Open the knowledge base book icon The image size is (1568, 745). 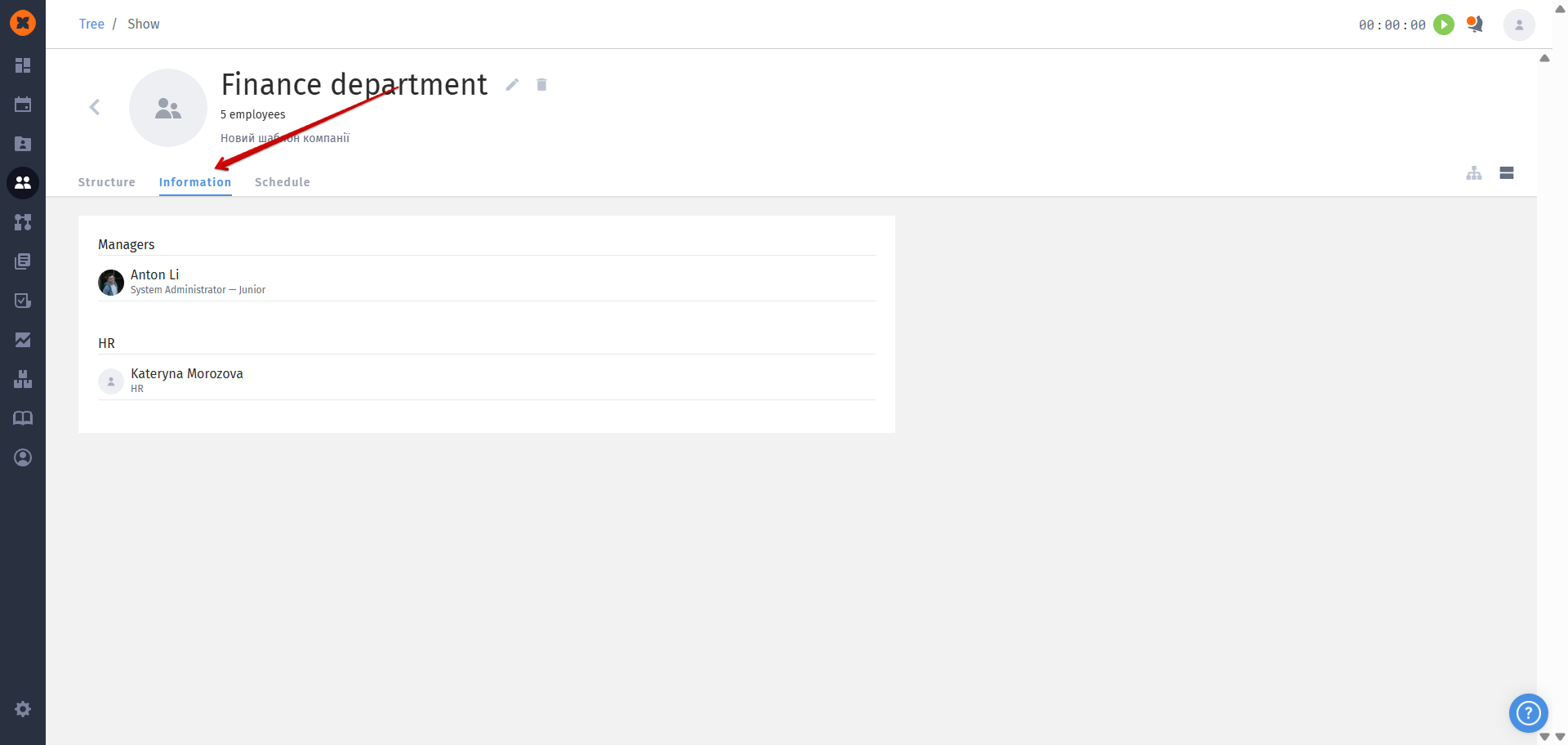tap(23, 418)
